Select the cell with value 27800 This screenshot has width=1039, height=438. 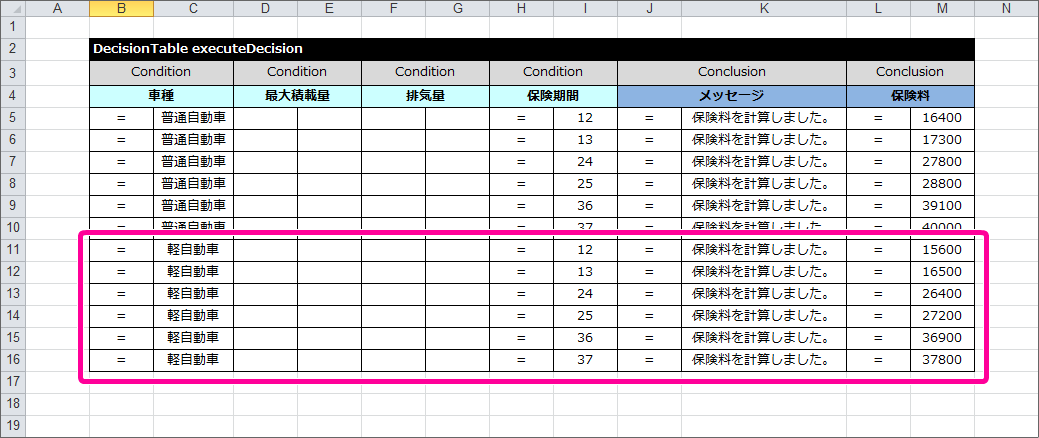942,162
